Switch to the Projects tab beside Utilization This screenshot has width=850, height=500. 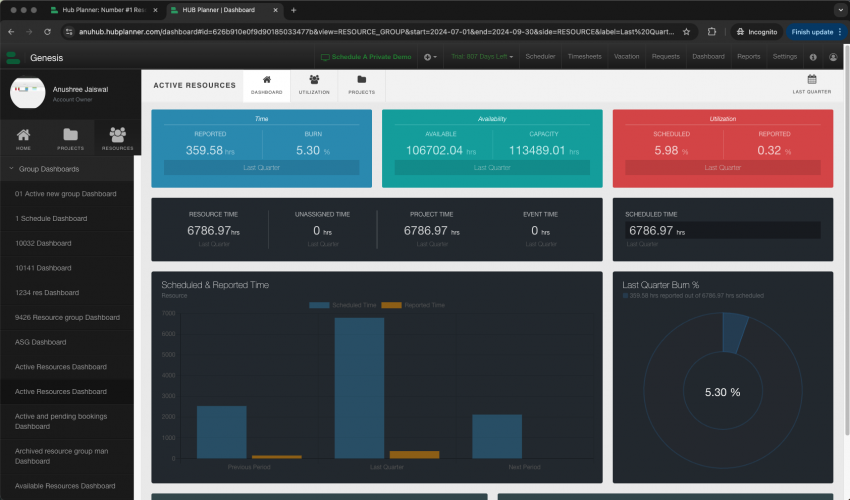[x=361, y=84]
